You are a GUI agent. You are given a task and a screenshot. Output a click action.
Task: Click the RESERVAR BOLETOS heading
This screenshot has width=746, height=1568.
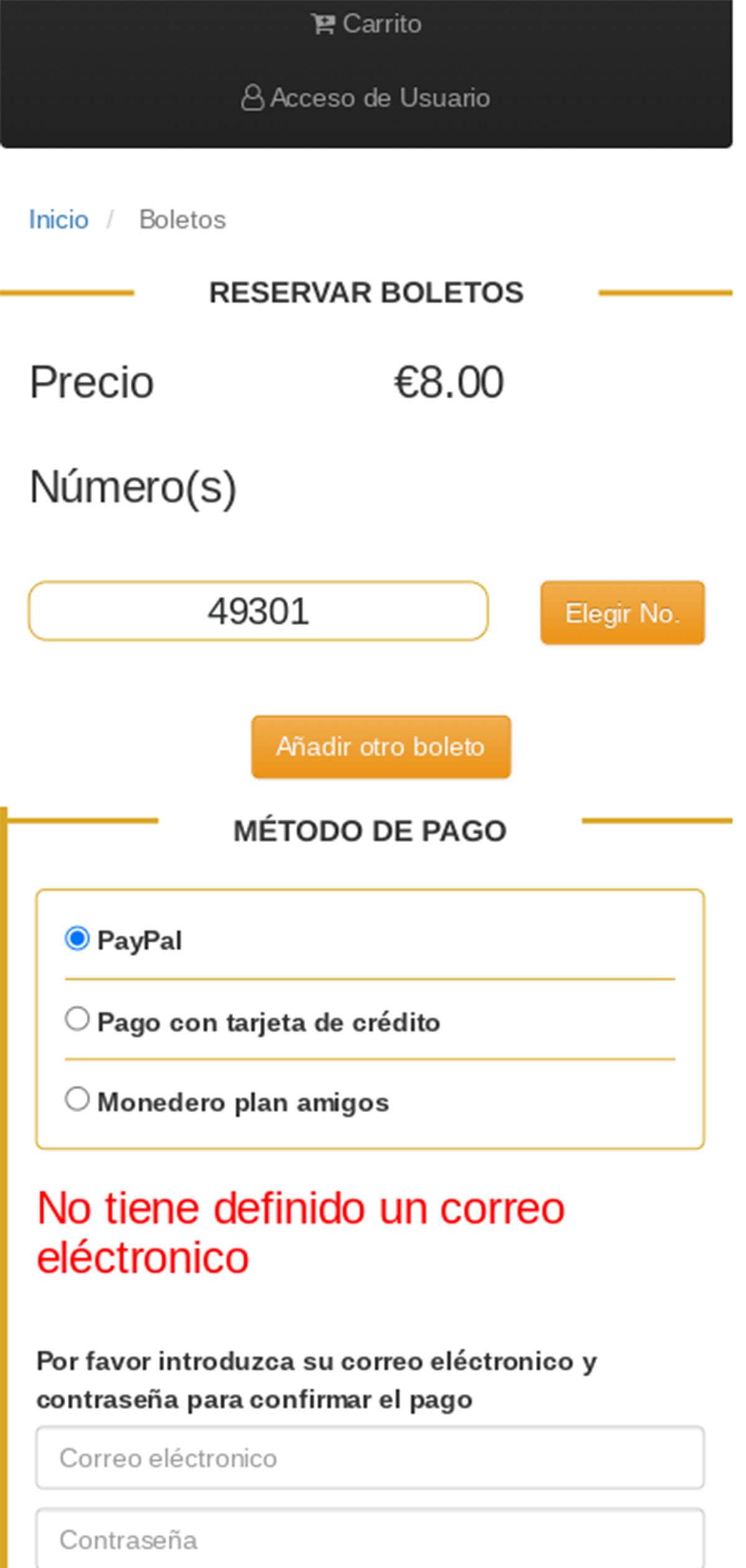pyautogui.click(x=366, y=293)
